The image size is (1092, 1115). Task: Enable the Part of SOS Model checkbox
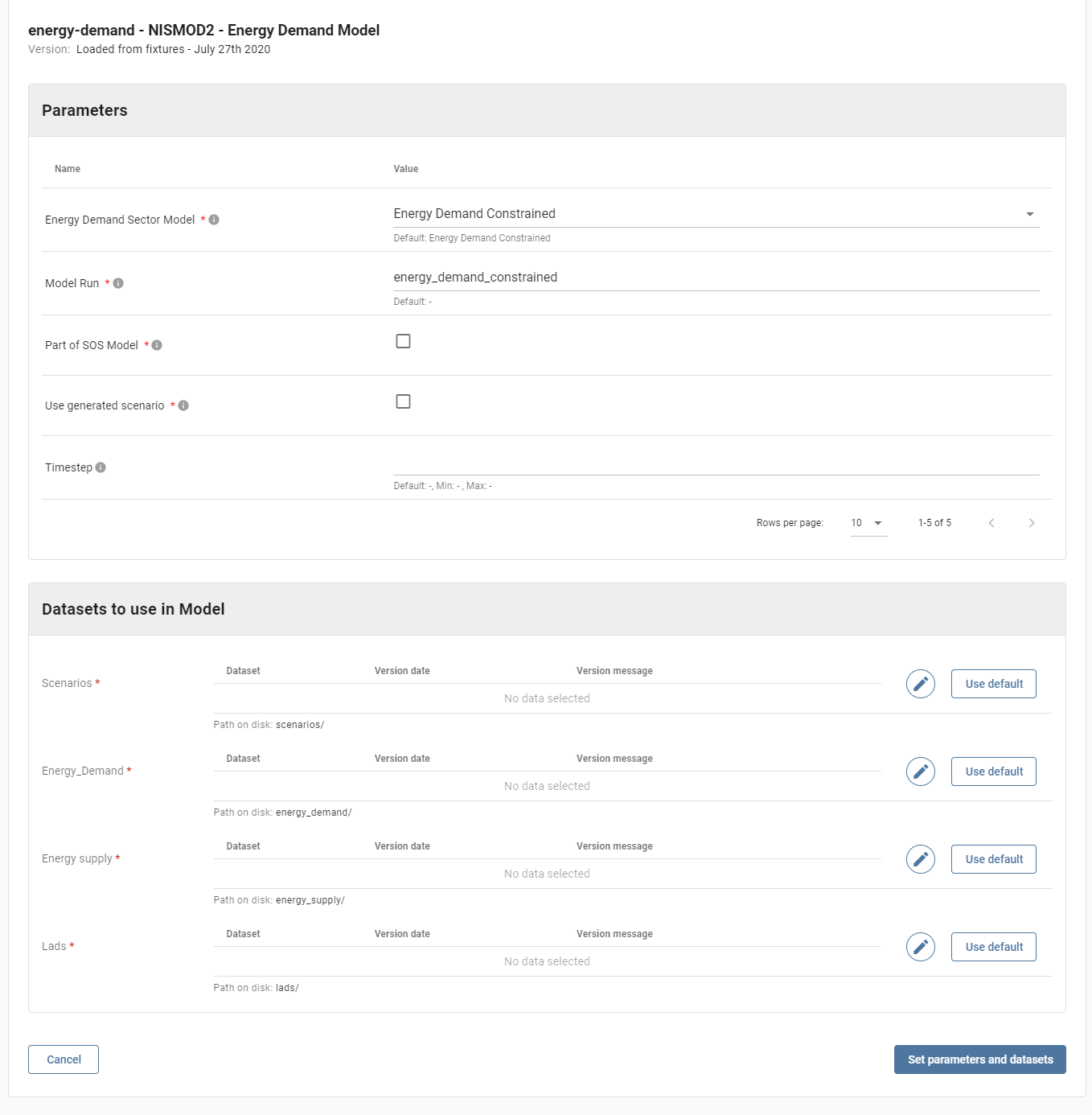(x=403, y=340)
